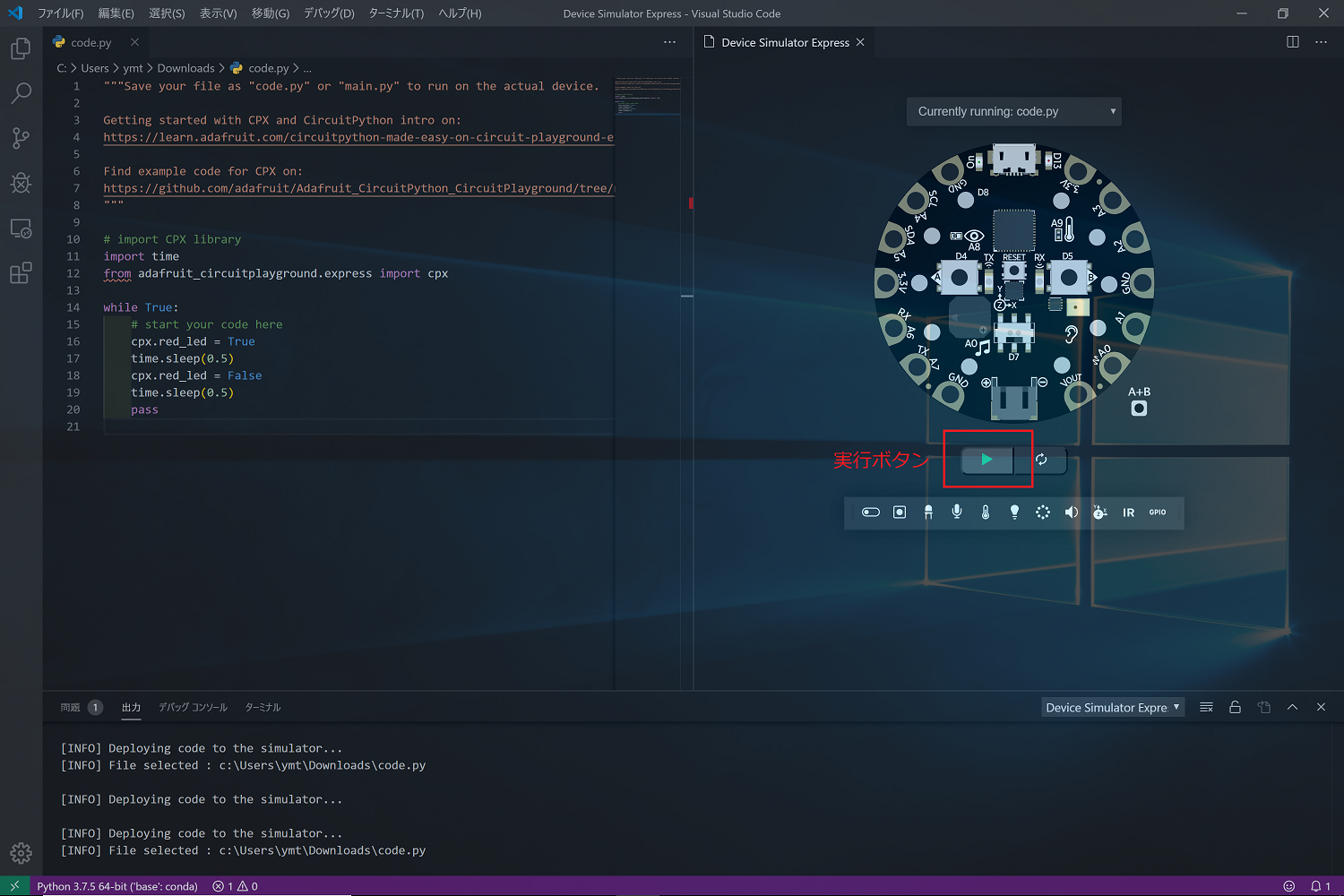Select the light sensor bulb tool
This screenshot has width=1344, height=896.
coord(1014,513)
